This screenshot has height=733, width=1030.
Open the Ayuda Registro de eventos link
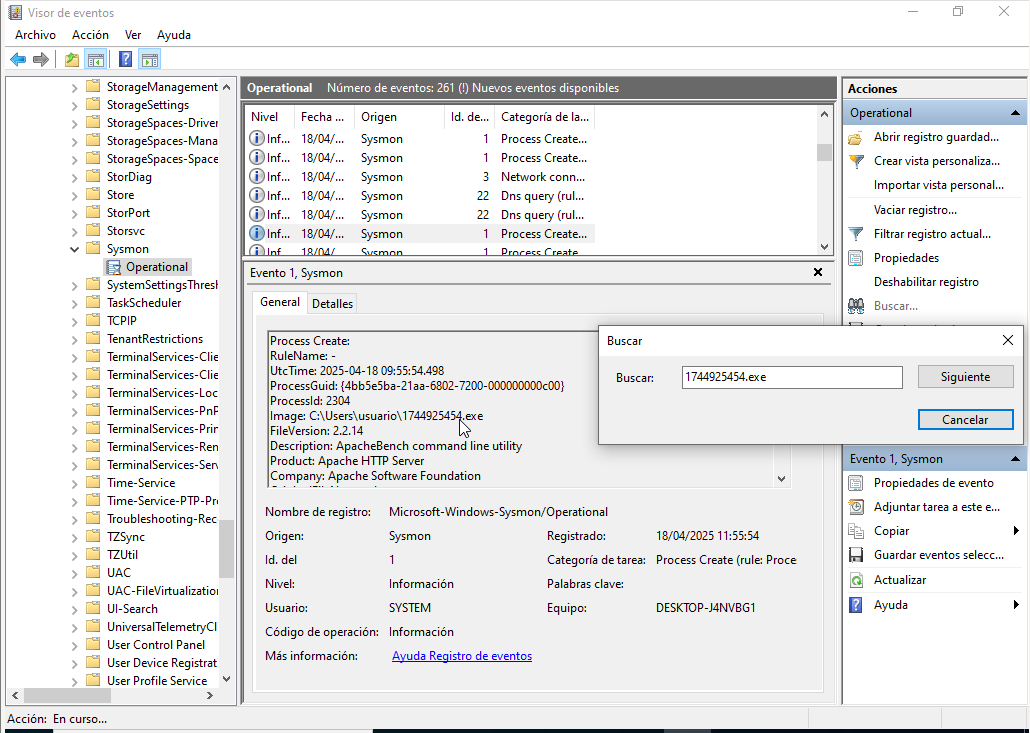462,656
